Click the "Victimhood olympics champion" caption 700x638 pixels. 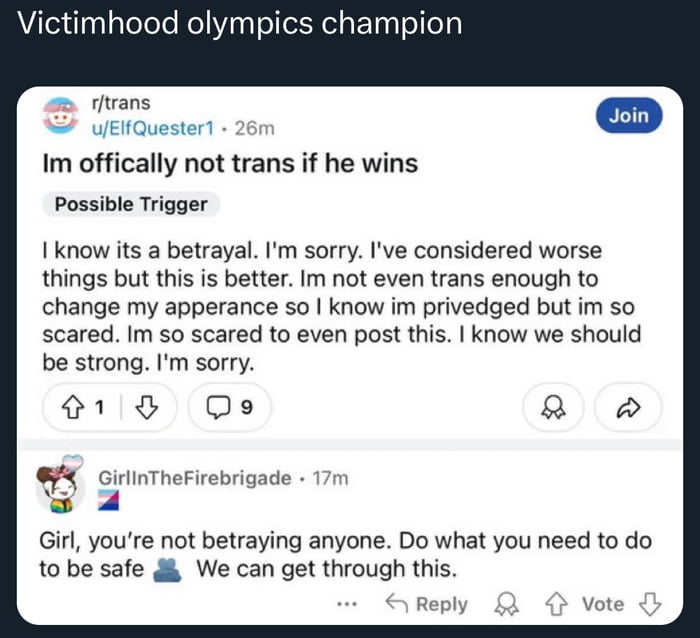[241, 26]
